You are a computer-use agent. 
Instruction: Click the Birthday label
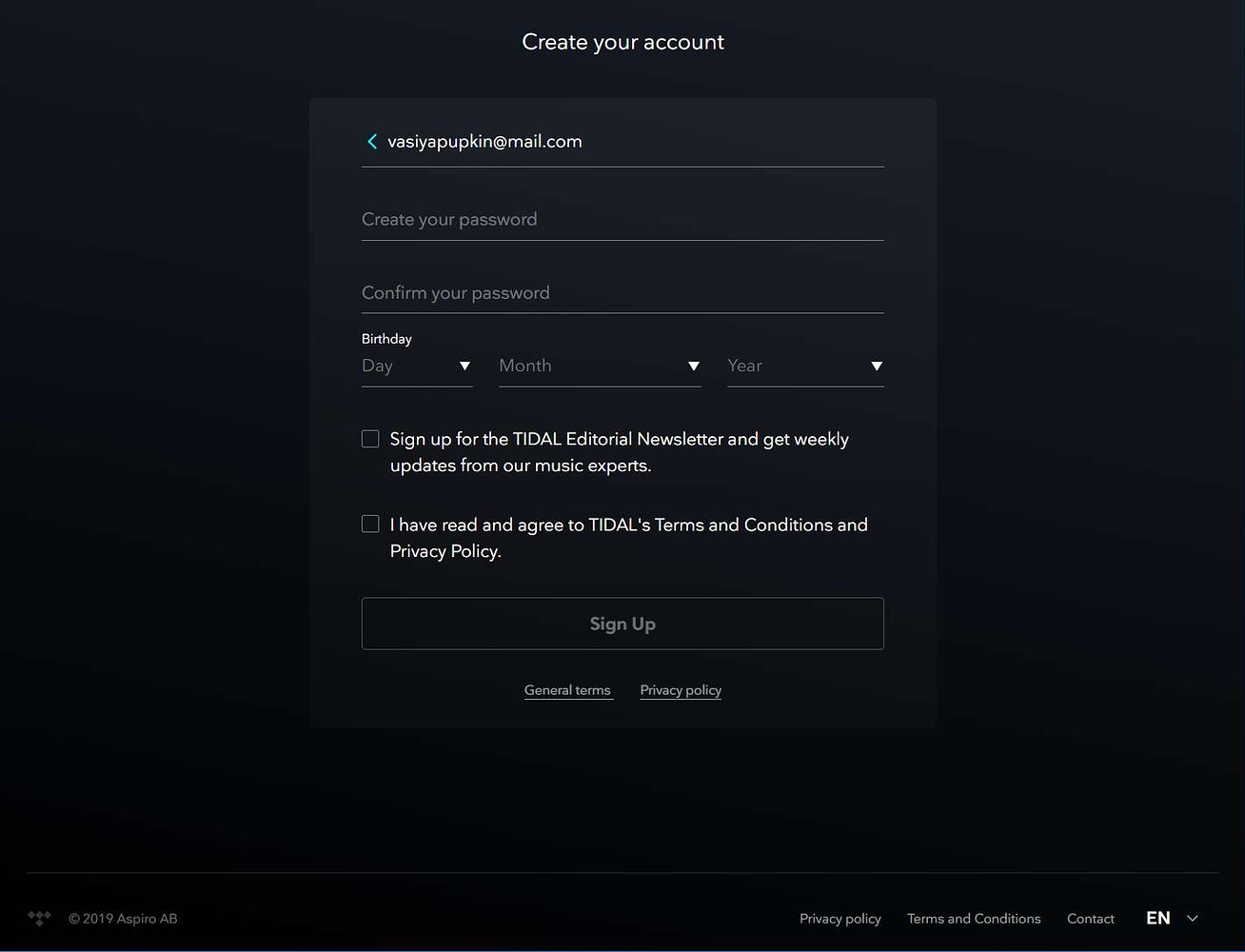(x=386, y=339)
